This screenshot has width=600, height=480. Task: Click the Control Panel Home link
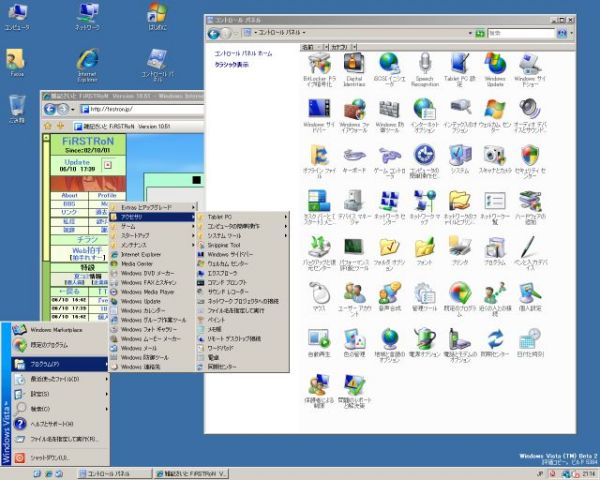point(243,53)
